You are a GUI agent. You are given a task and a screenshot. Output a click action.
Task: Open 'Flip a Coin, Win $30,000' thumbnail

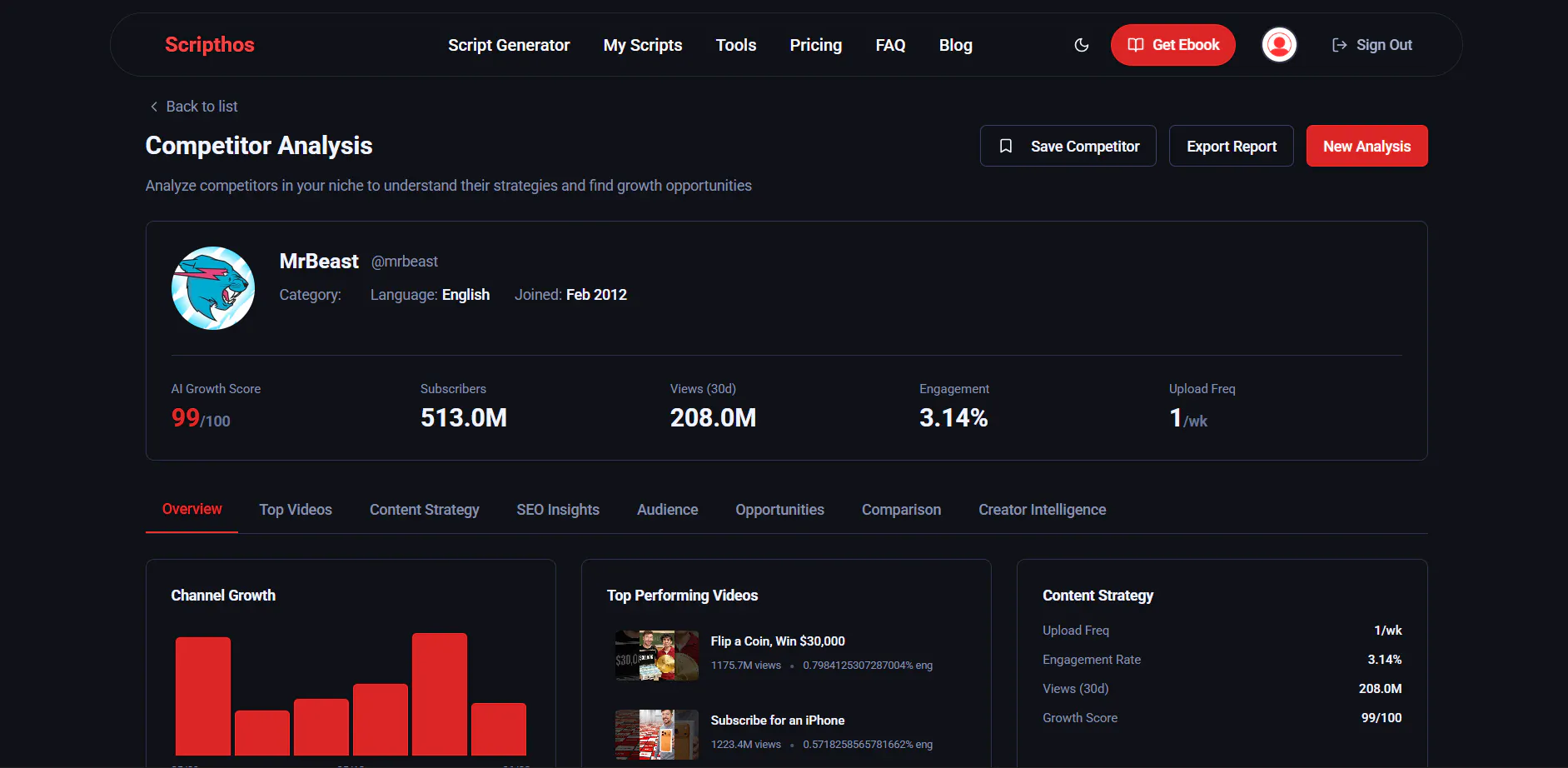point(657,656)
